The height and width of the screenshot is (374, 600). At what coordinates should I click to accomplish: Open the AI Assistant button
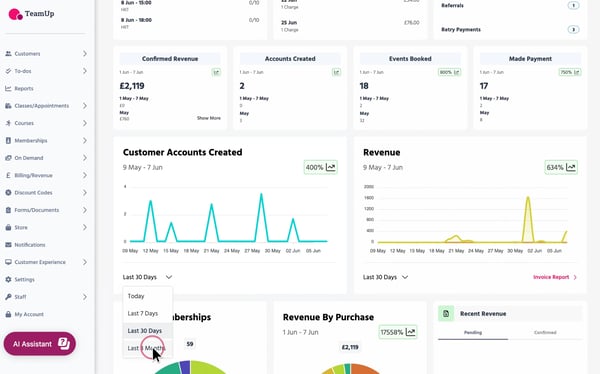click(x=40, y=344)
